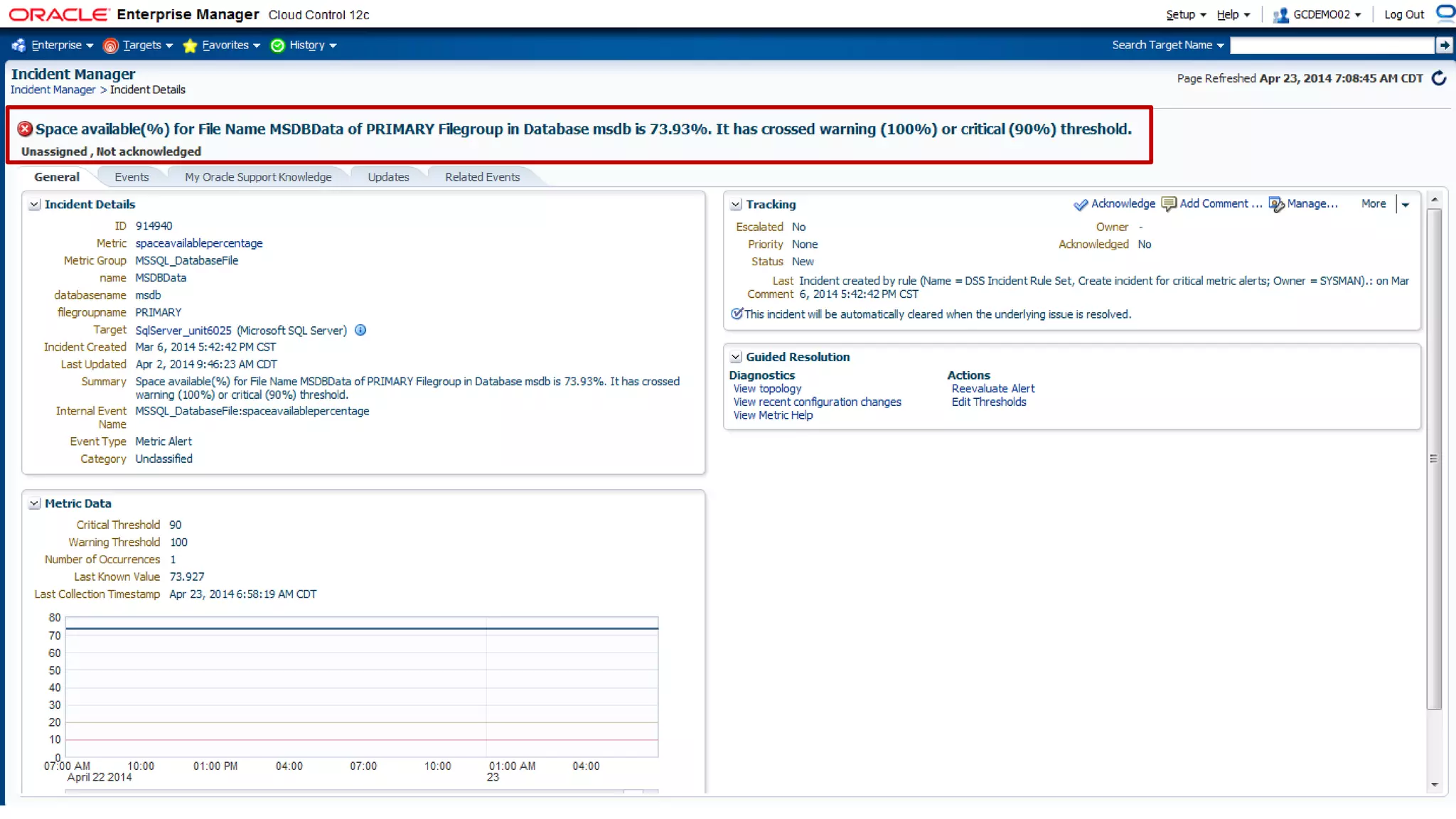1456x819 pixels.
Task: Click Reevaluate Alert action link
Action: tap(993, 389)
